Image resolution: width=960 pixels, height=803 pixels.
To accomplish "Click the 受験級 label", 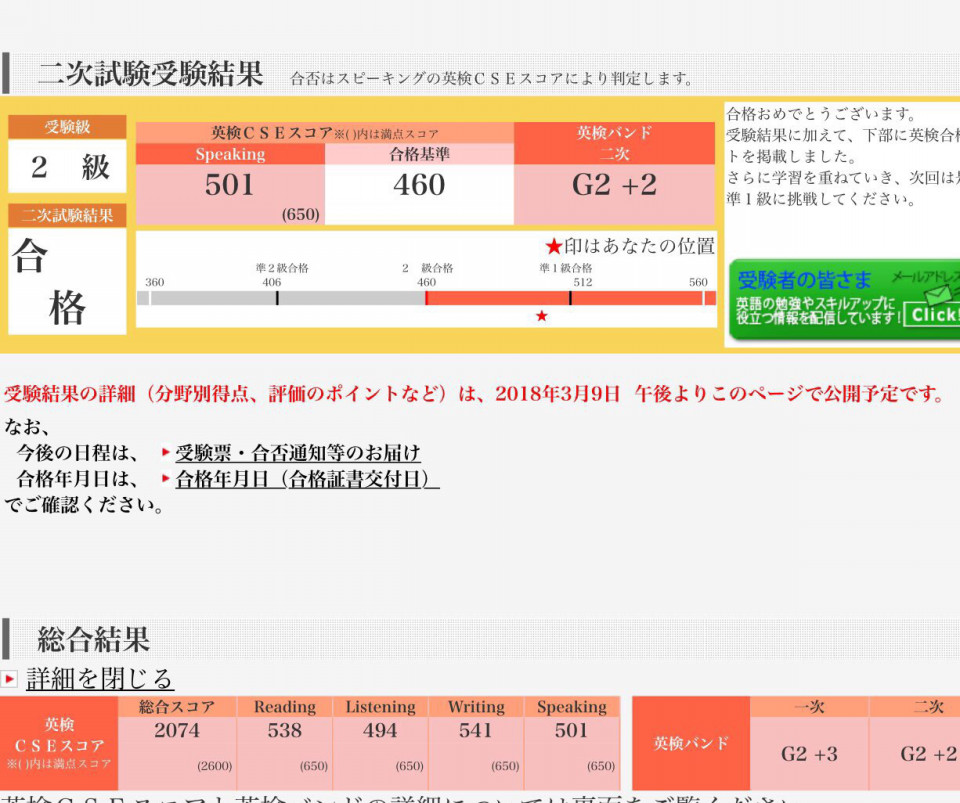I will click(x=67, y=127).
